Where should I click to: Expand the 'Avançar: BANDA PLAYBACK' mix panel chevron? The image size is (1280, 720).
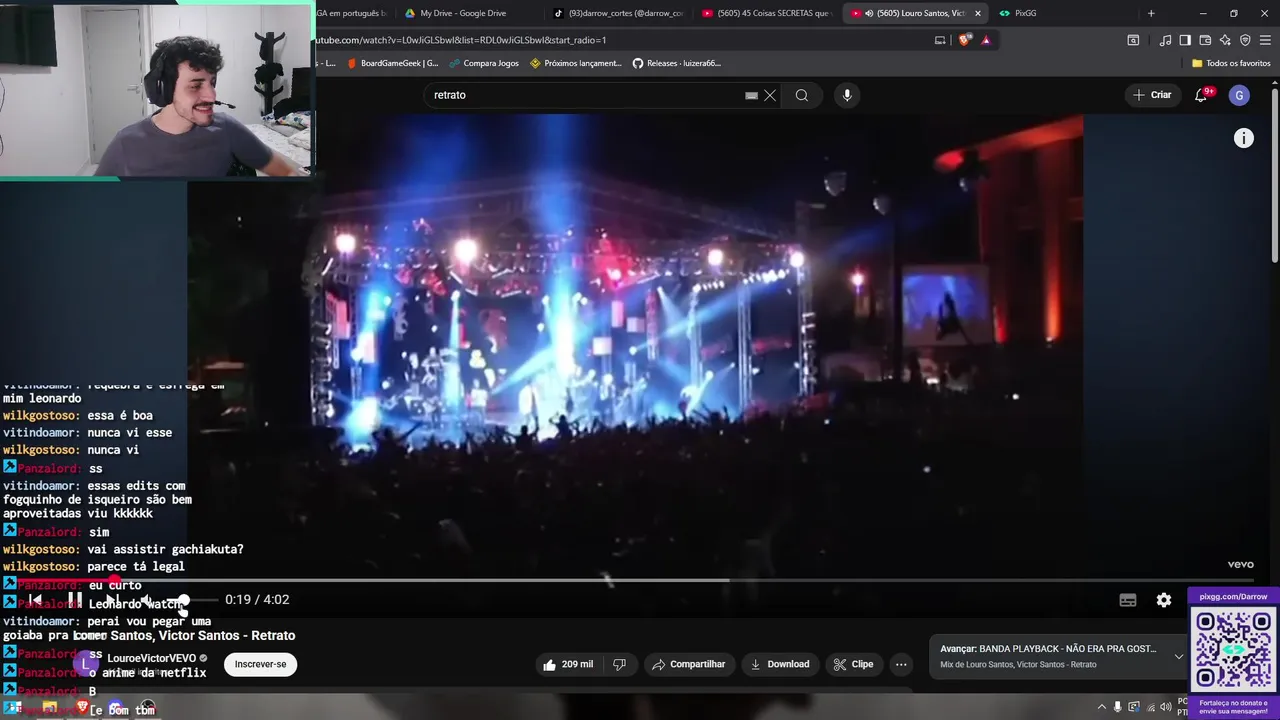point(1179,657)
